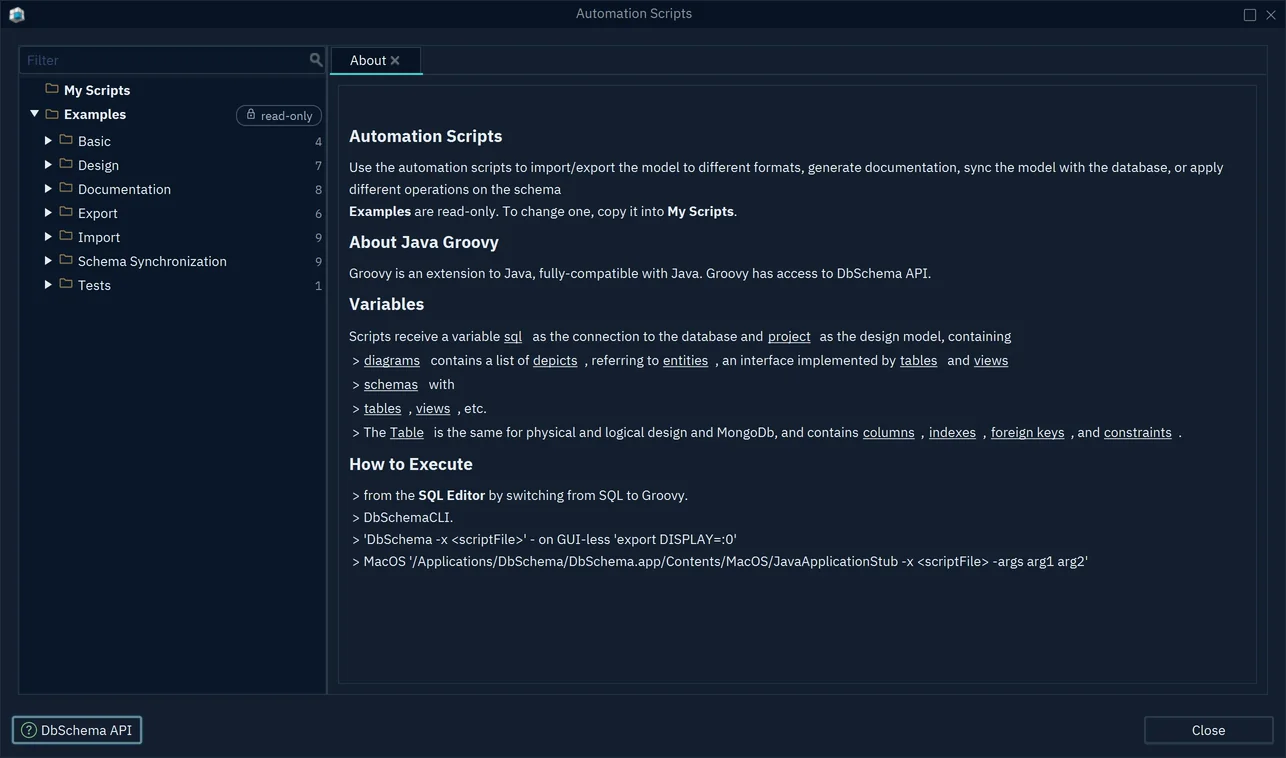Viewport: 1286px width, 758px height.
Task: Click the Close button
Action: pos(1208,730)
